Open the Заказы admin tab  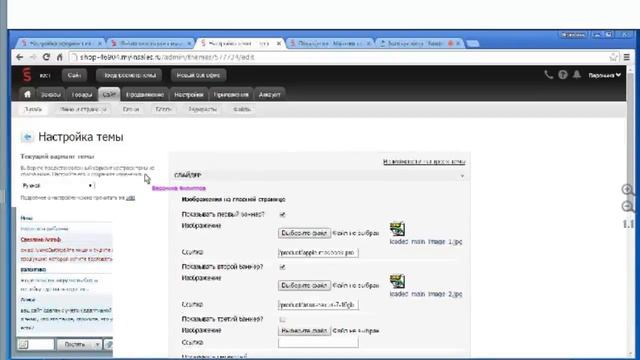tap(51, 95)
